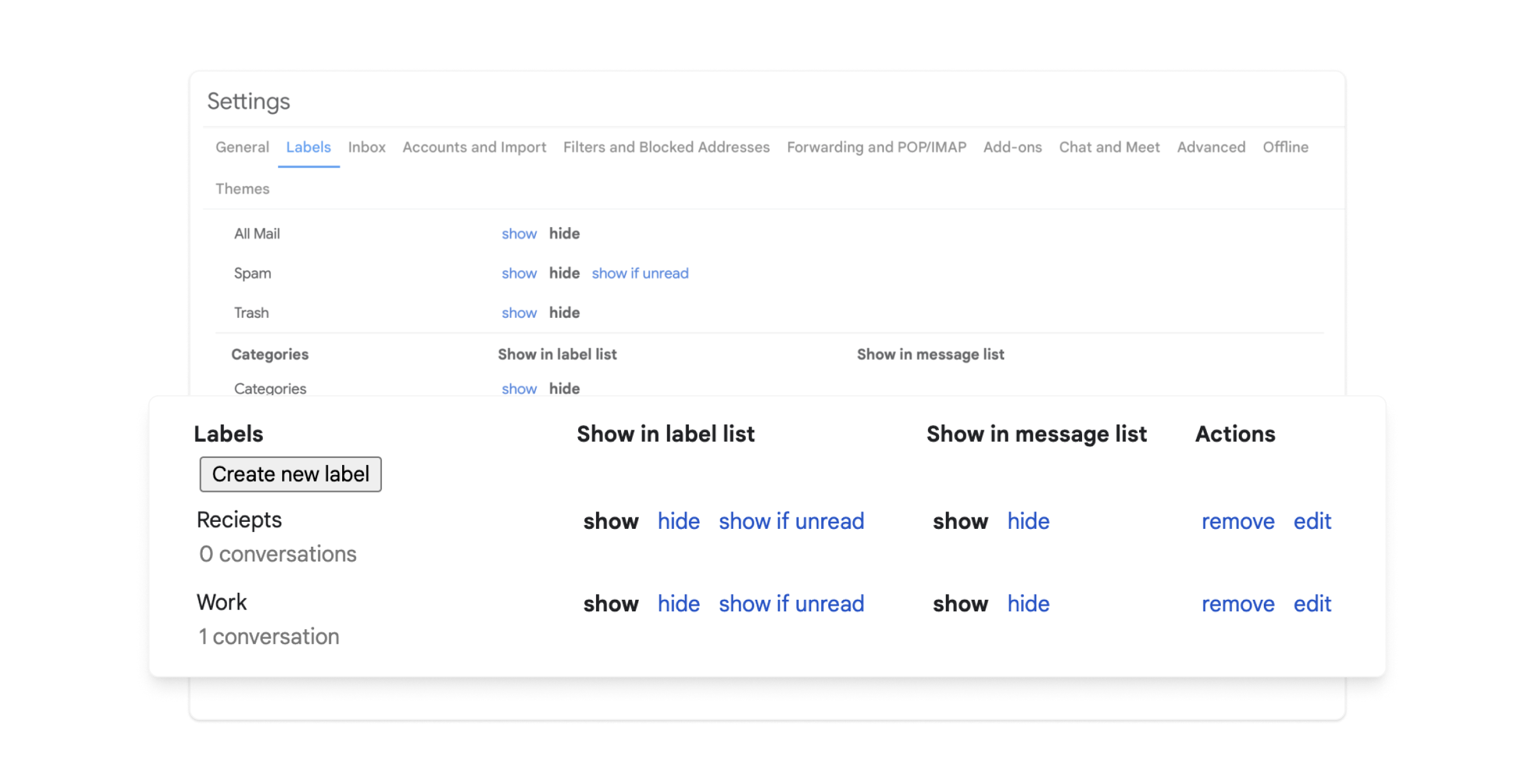1535x784 pixels.
Task: Switch to the Inbox tab
Action: point(366,147)
